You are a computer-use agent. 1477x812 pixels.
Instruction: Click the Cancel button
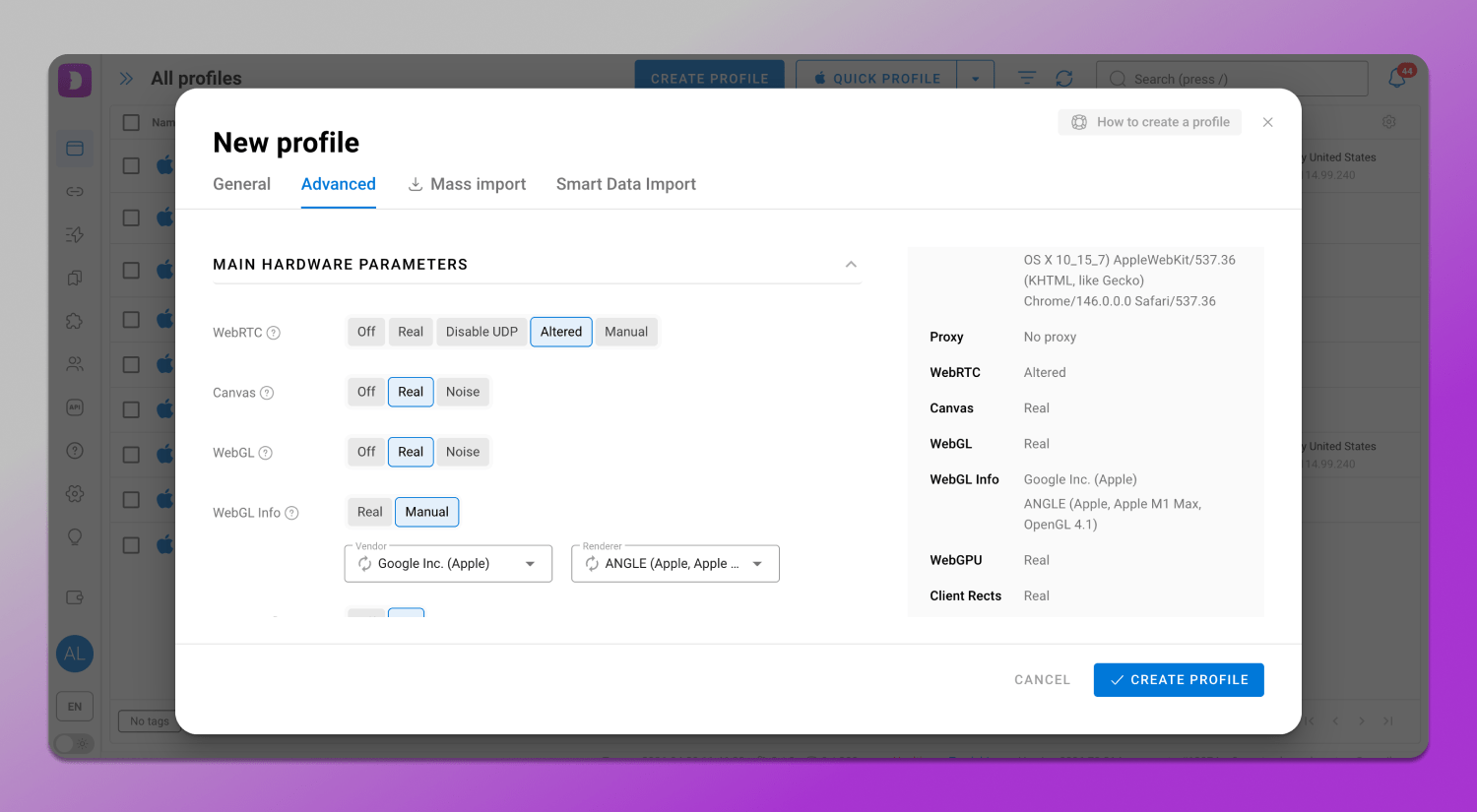[x=1042, y=680]
